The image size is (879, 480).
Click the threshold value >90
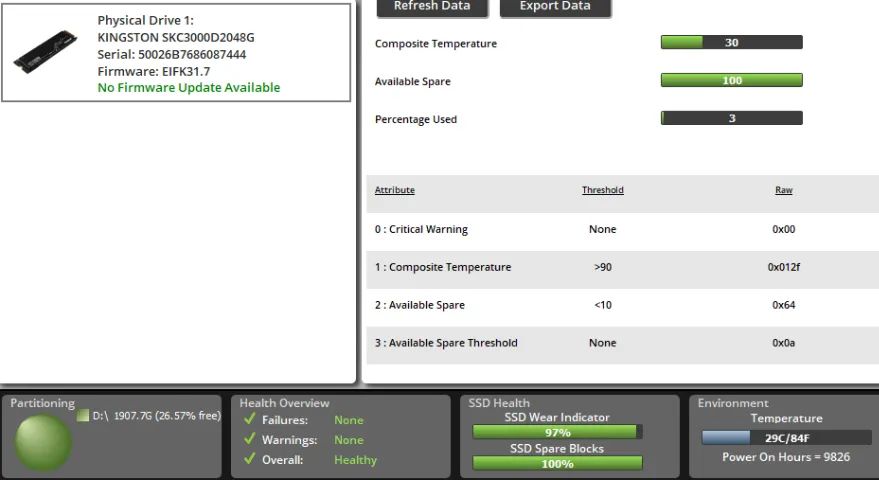[603, 267]
